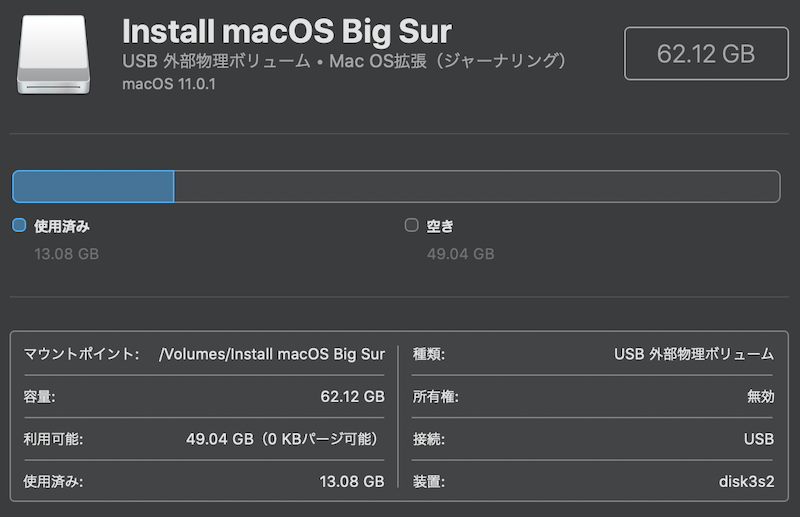Click the Install macOS Big Sur title
The width and height of the screenshot is (800, 517).
[x=287, y=31]
